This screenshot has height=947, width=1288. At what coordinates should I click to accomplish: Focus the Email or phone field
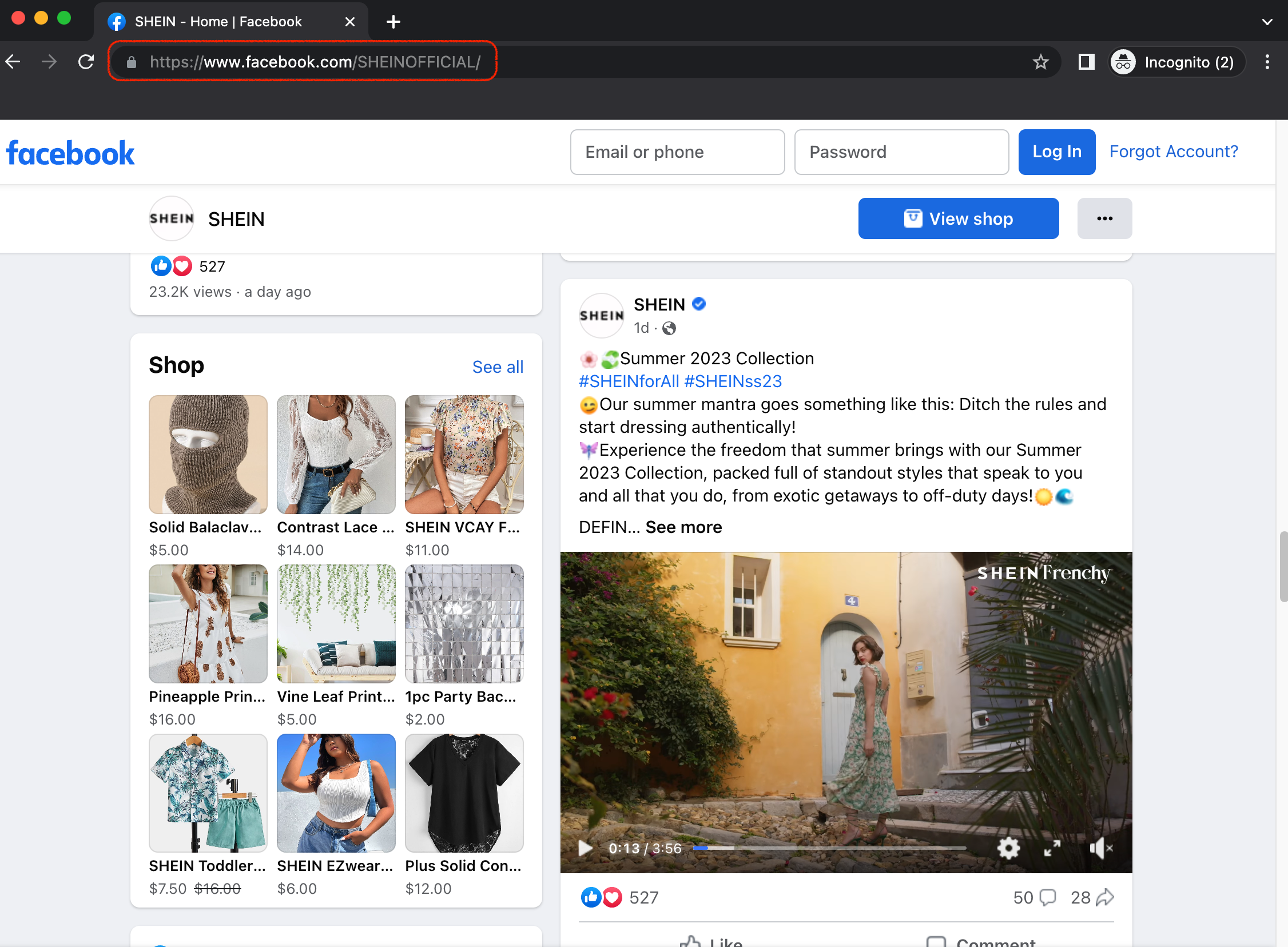[677, 152]
